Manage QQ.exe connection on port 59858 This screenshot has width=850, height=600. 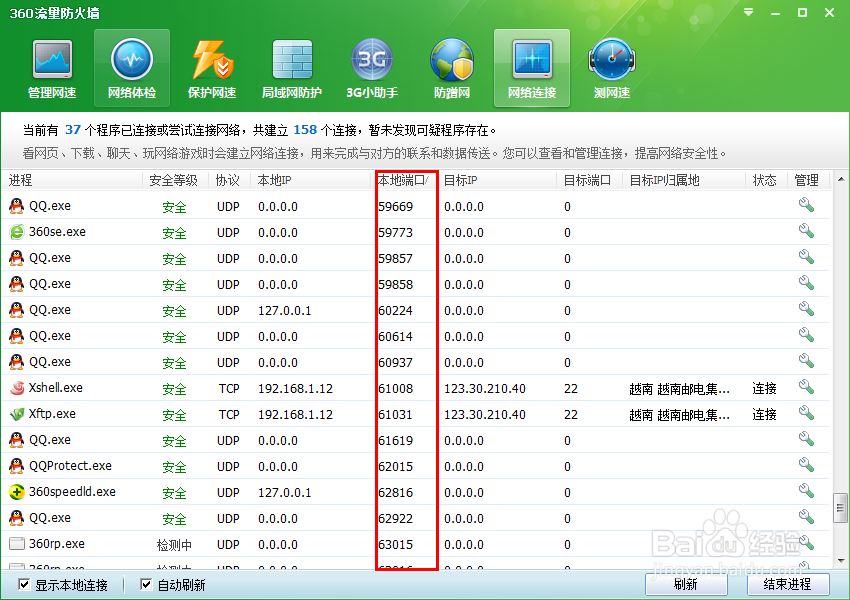[806, 283]
